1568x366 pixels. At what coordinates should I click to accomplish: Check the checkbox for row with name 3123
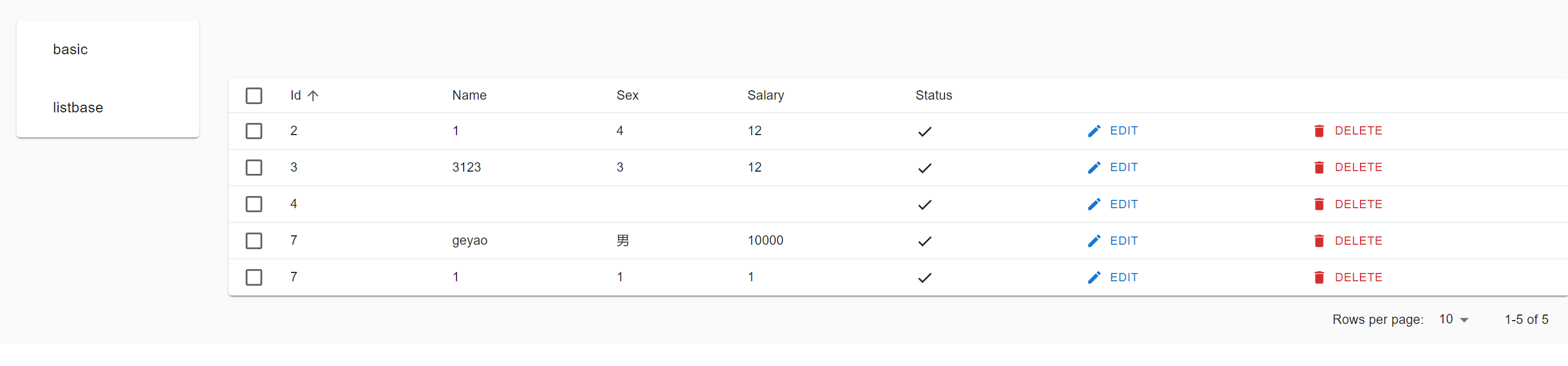click(x=254, y=167)
